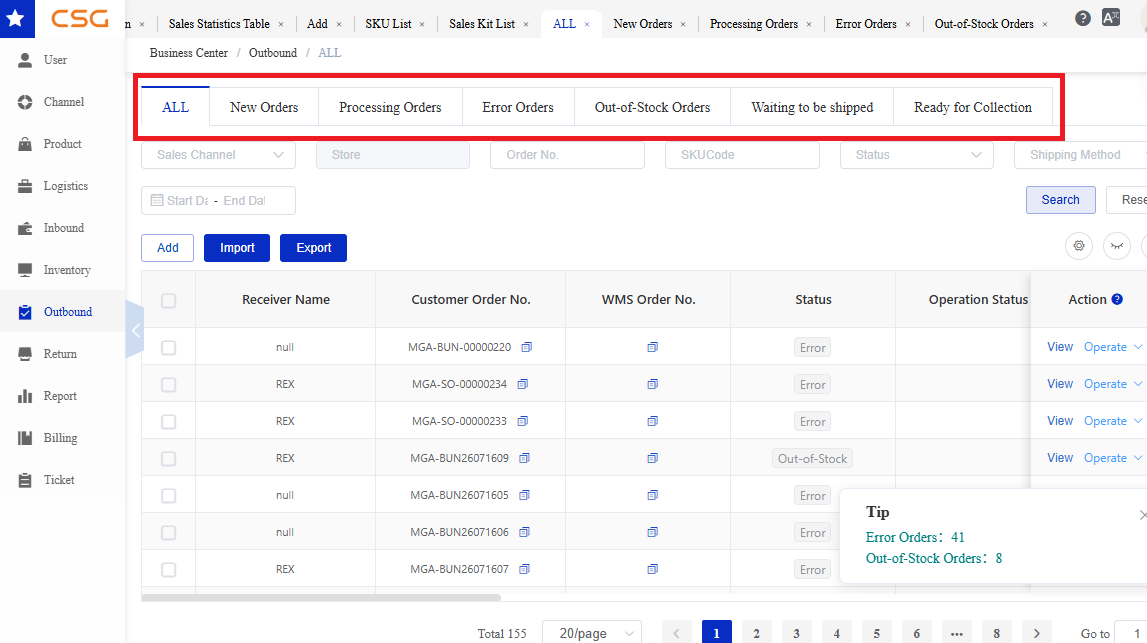Check the MGA-BUN26071609 row checkbox
The image size is (1147, 643).
(168, 459)
